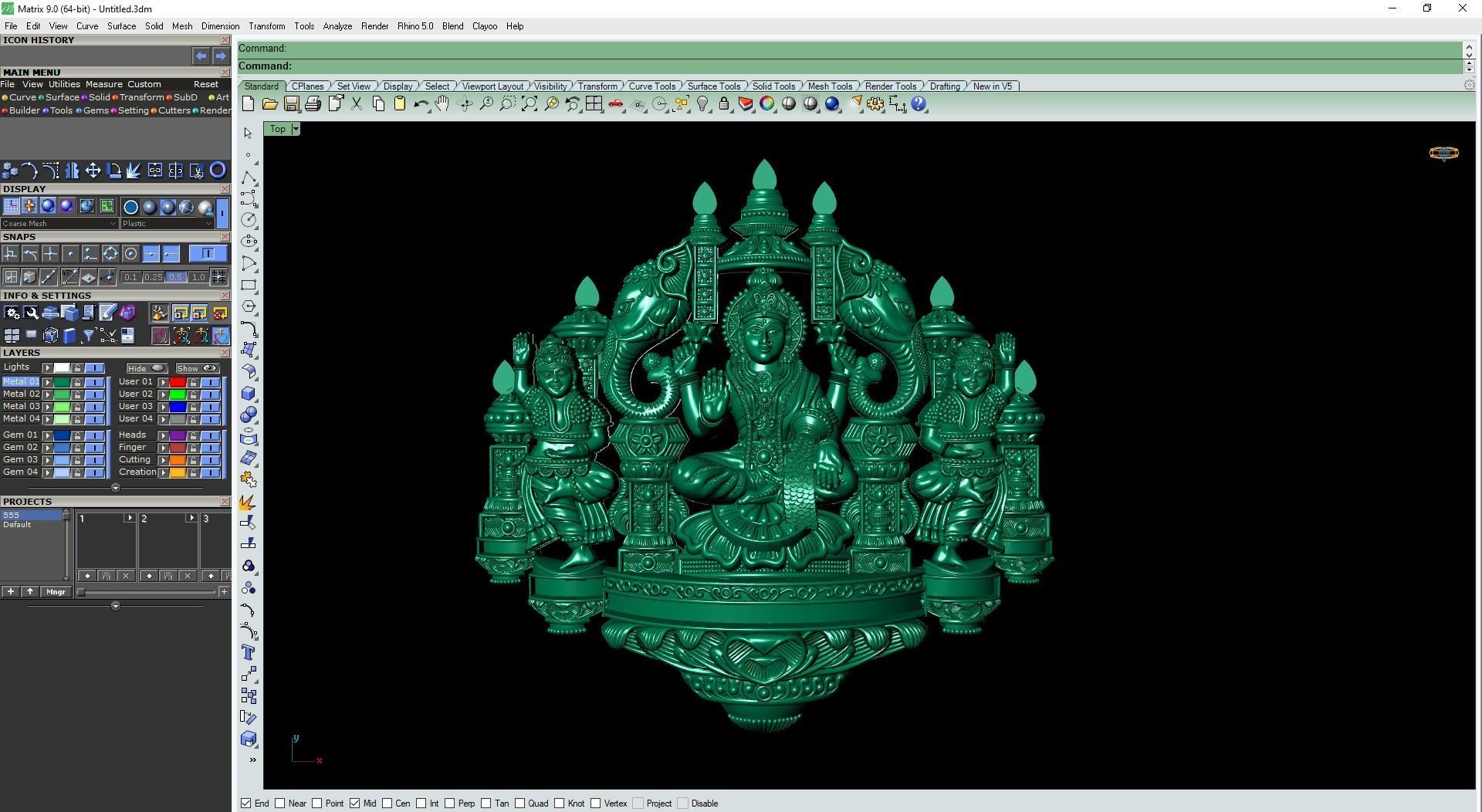Toggle the Disable osnap checkbox
The image size is (1482, 812).
(x=683, y=804)
